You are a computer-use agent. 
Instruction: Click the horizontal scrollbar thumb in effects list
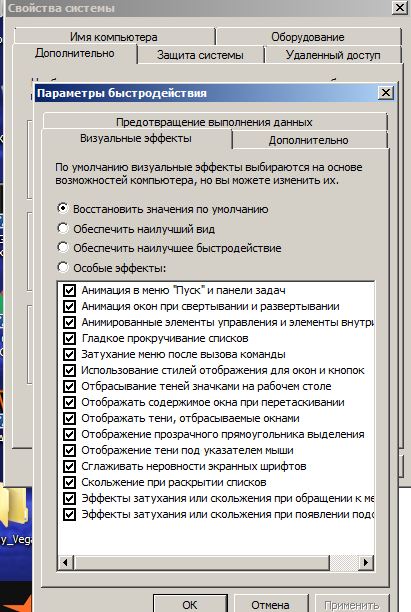[201, 562]
